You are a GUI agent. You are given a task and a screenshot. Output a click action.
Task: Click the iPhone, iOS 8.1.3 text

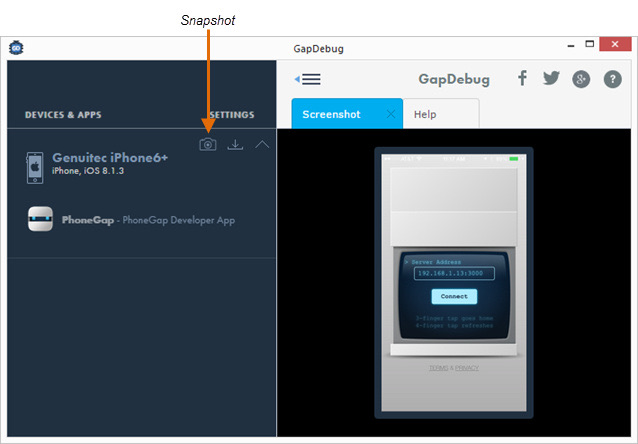(88, 171)
